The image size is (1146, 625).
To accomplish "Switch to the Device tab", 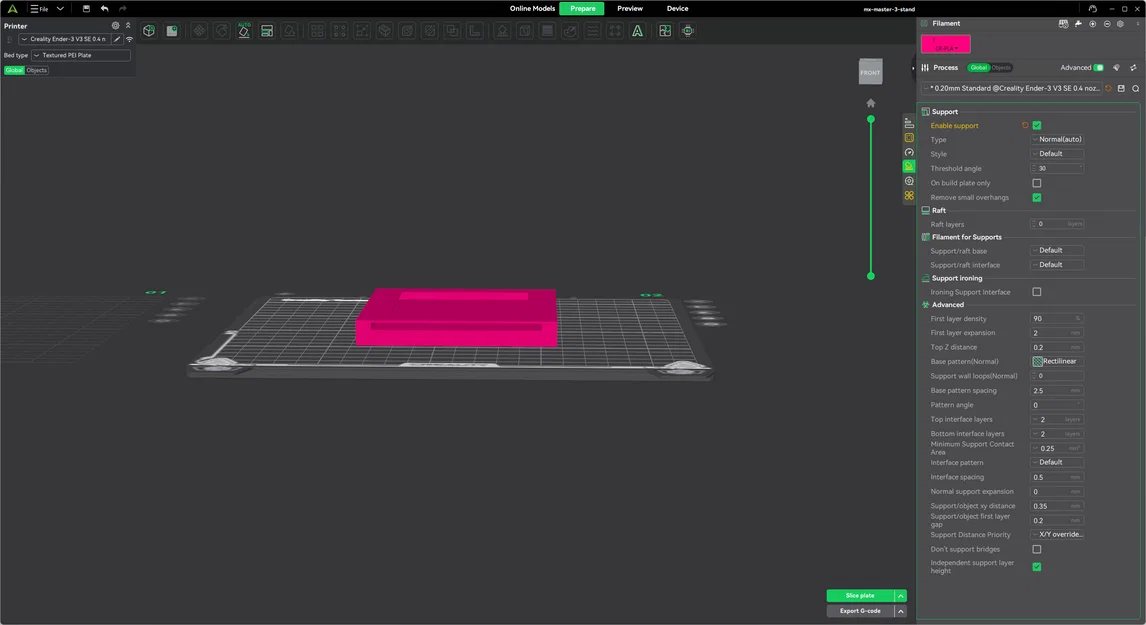I will click(x=677, y=9).
